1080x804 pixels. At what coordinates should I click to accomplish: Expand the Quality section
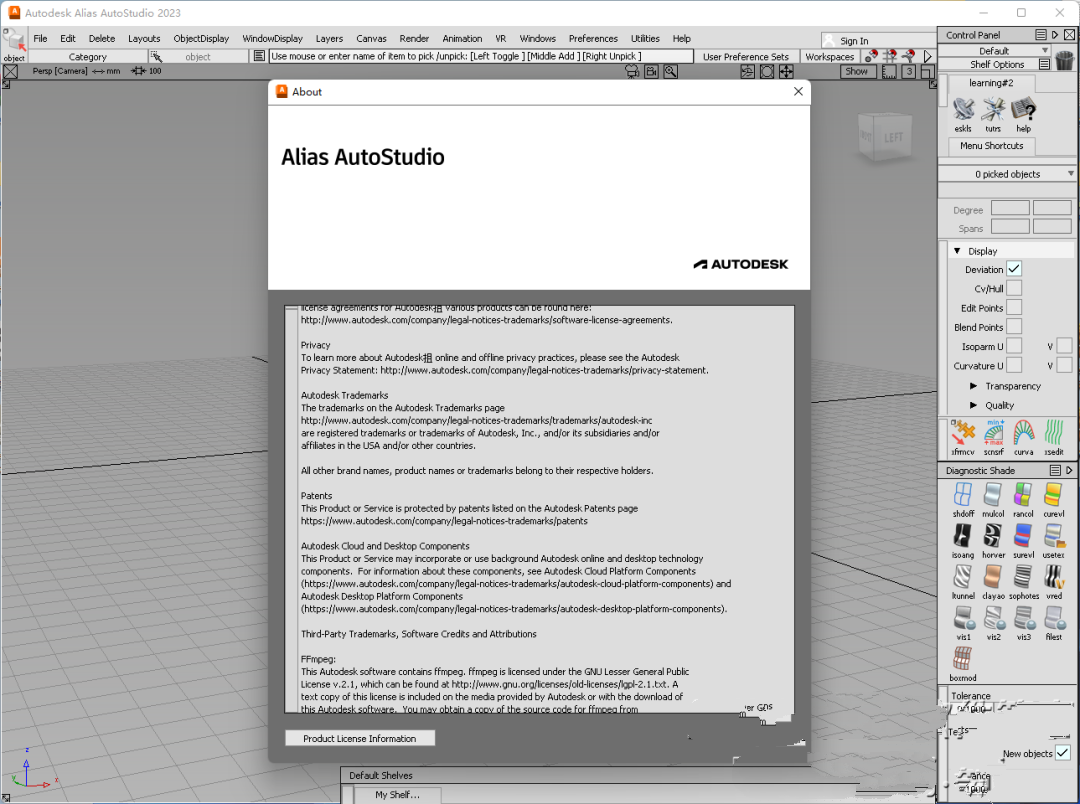[x=973, y=405]
